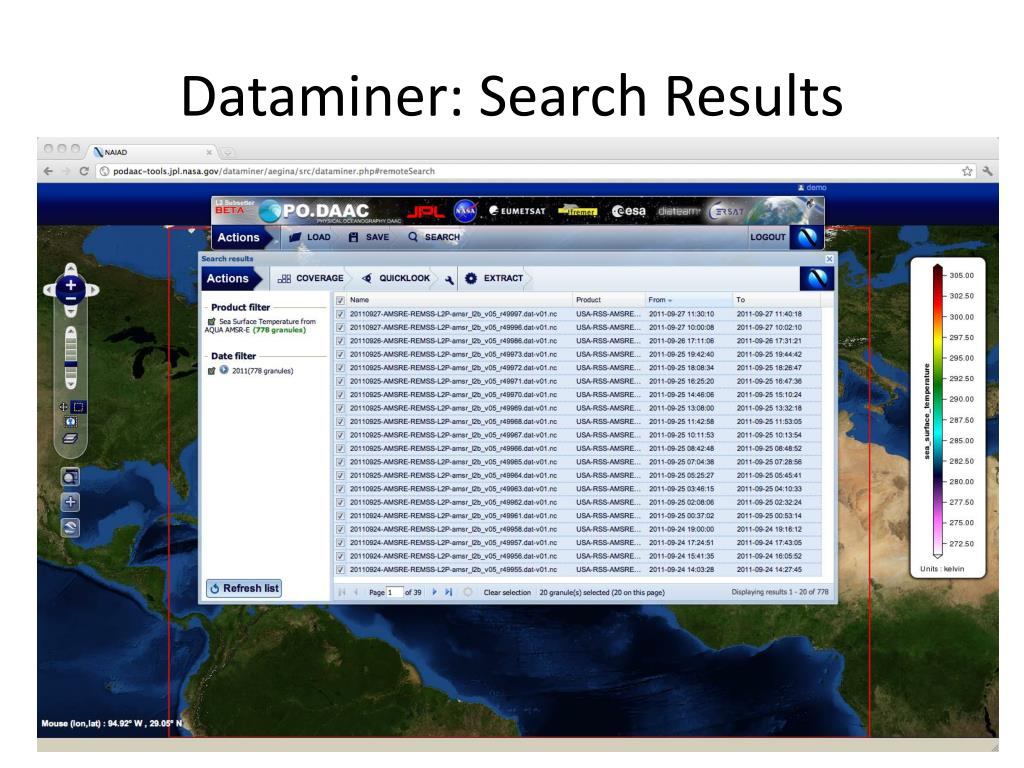Screen dimensions: 1024x768
Task: Select the NAIAD browser tab
Action: (153, 152)
